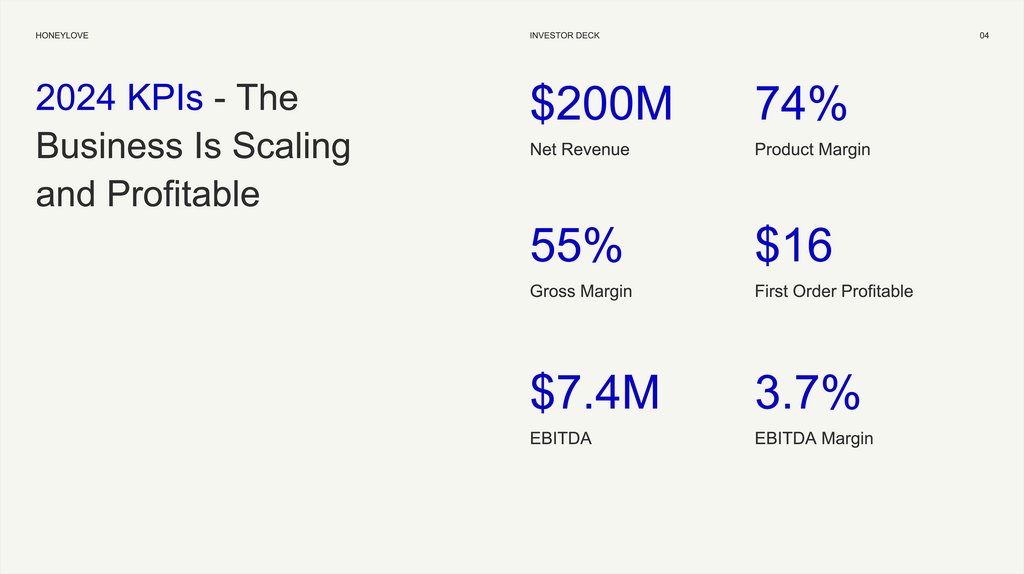Click "Business Is Scaling" title line
The height and width of the screenshot is (574, 1024).
tap(193, 146)
